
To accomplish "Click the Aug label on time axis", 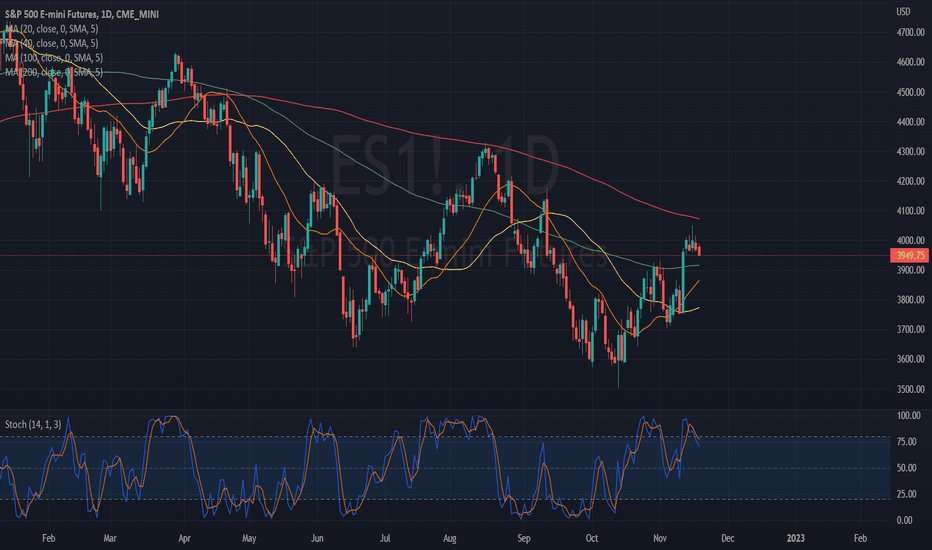I will click(450, 538).
